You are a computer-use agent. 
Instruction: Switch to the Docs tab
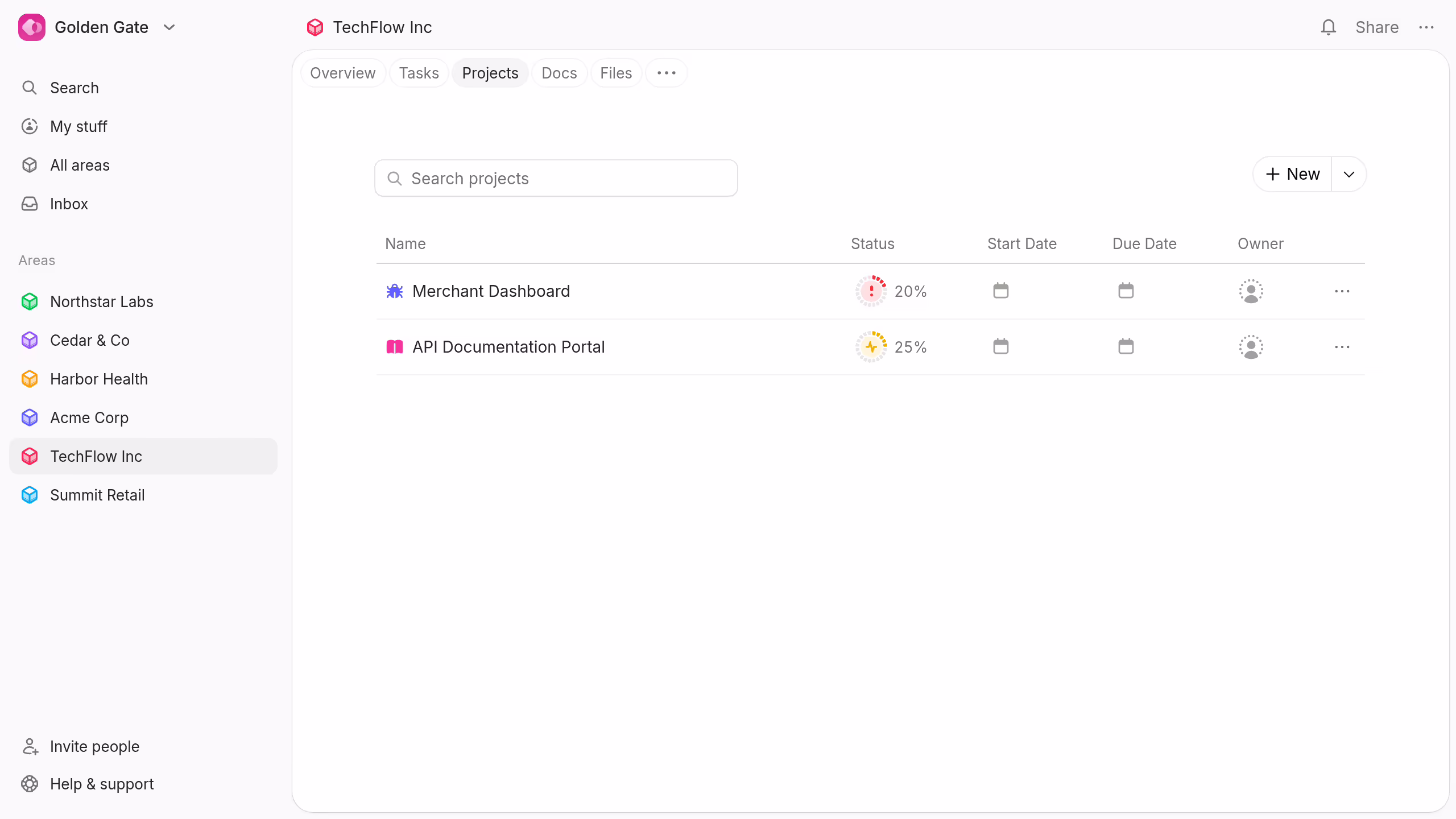[x=559, y=73]
